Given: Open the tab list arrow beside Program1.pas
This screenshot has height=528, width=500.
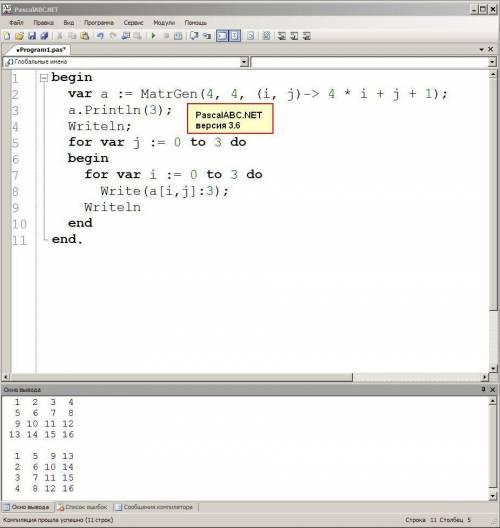Looking at the screenshot, I should tap(482, 50).
